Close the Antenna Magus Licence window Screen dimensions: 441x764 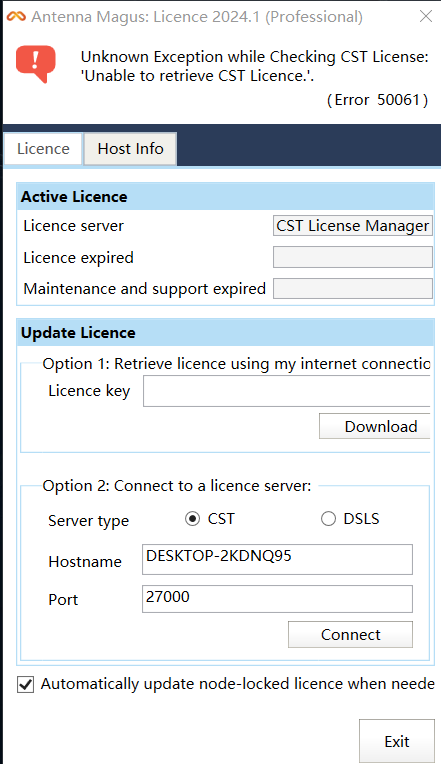tap(426, 17)
